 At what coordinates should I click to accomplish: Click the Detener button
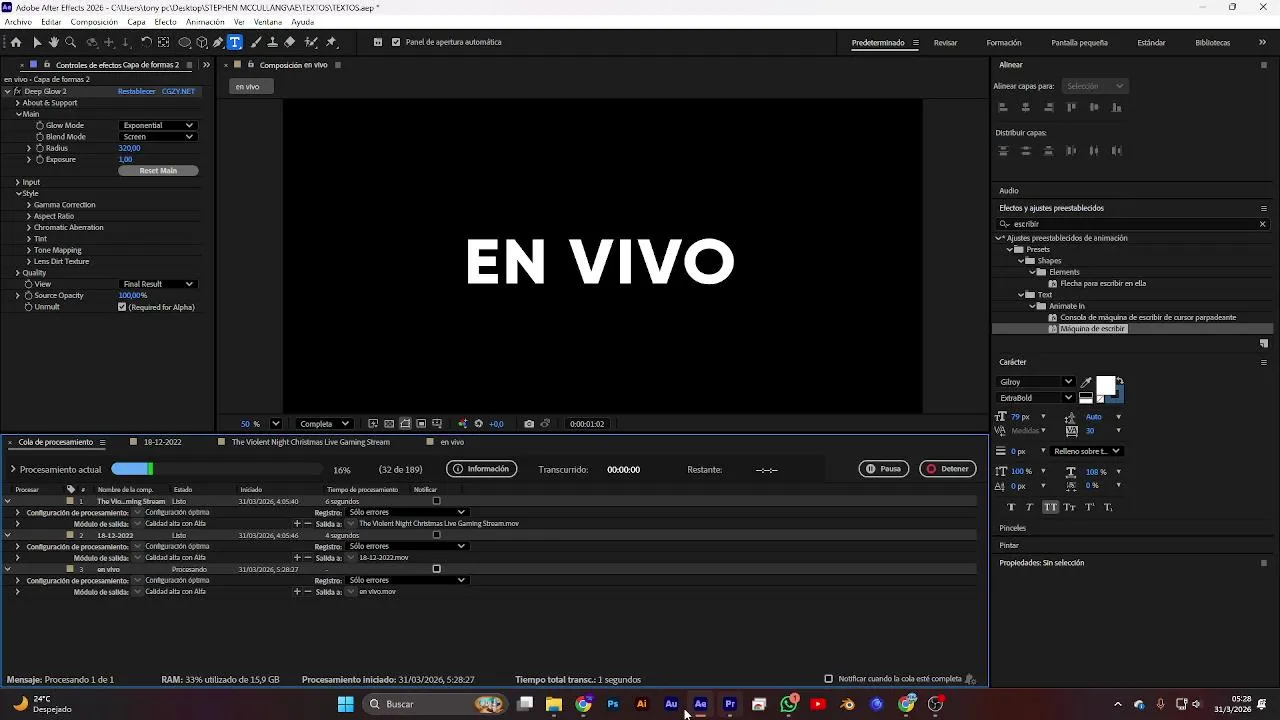tap(948, 469)
